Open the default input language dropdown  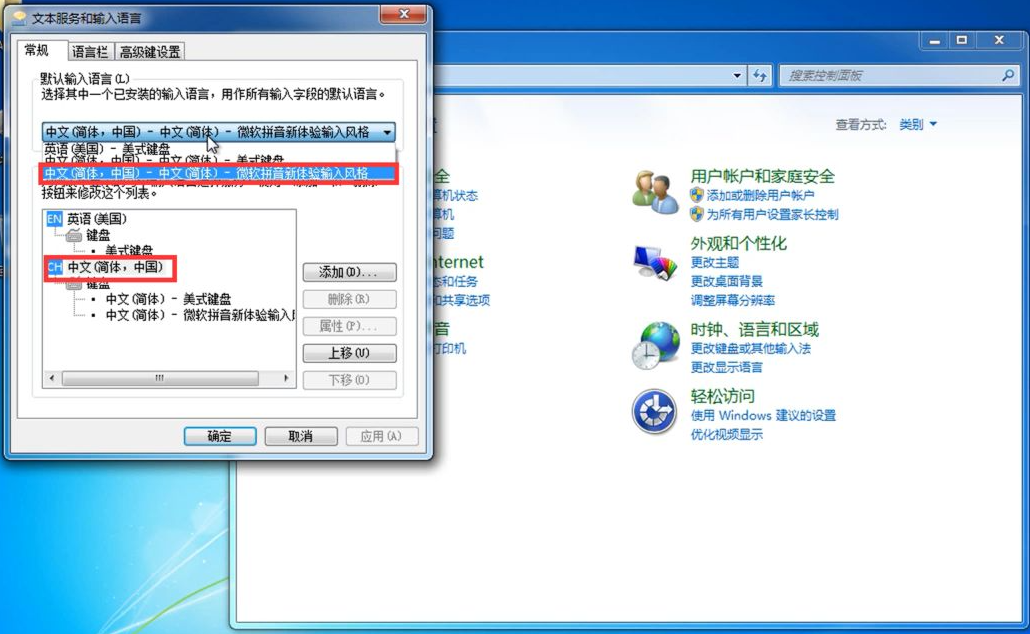point(389,130)
